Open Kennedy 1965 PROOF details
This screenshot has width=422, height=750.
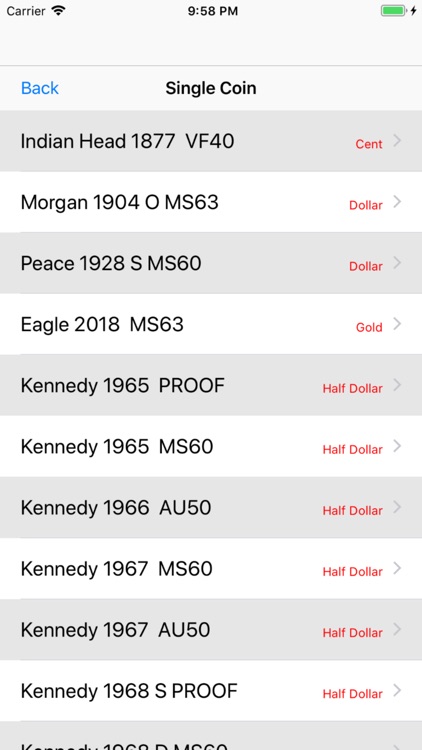[x=211, y=385]
